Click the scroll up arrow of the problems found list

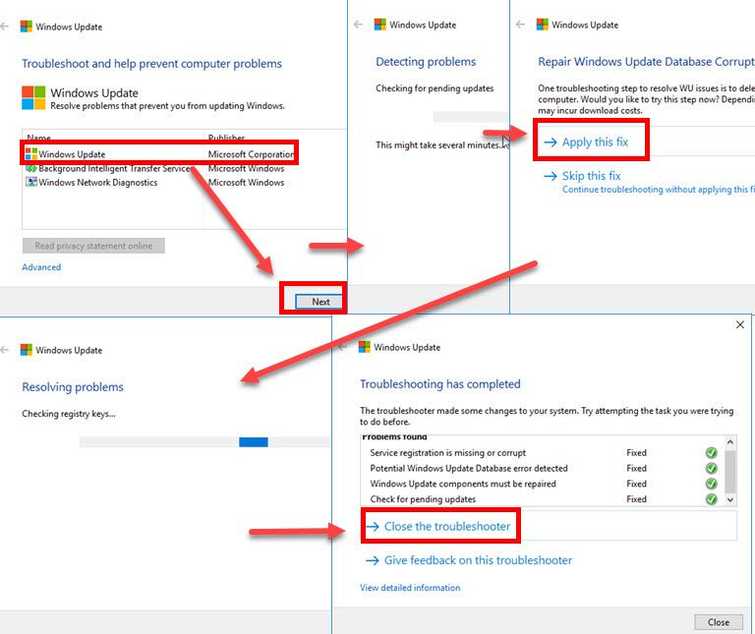730,442
